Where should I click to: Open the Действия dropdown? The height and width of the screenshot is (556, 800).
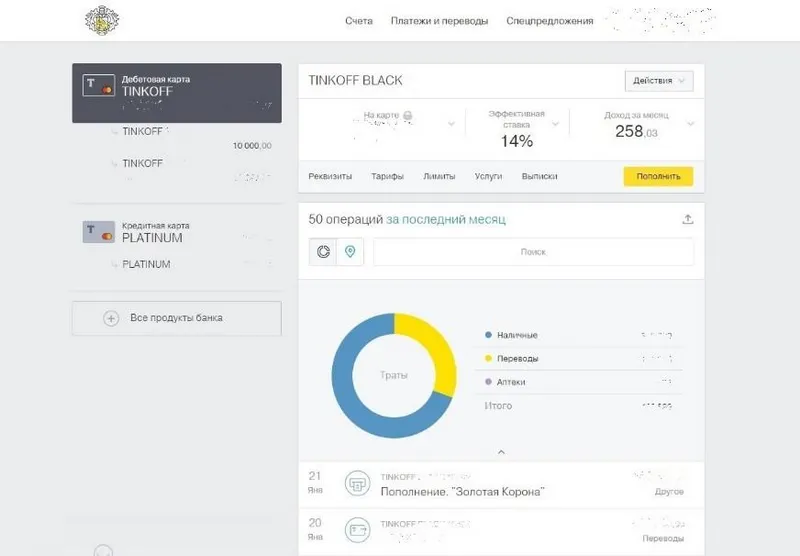click(658, 80)
